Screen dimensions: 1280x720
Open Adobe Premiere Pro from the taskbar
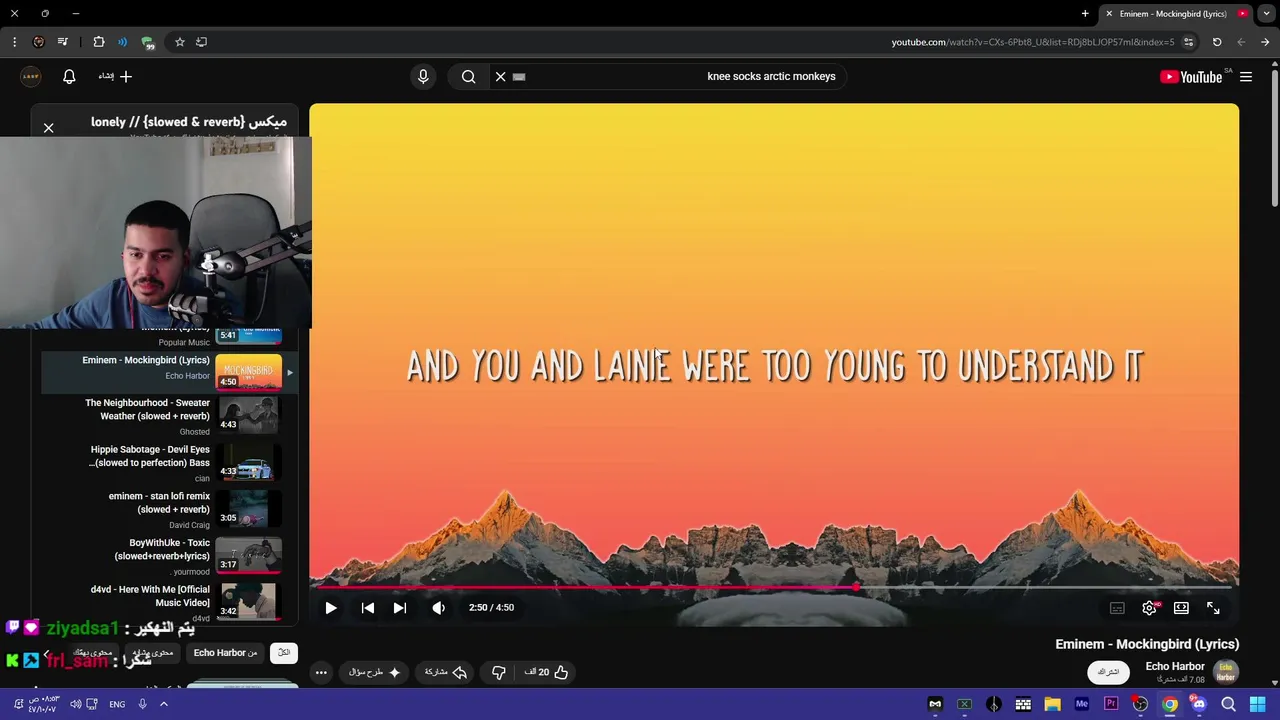[1110, 704]
